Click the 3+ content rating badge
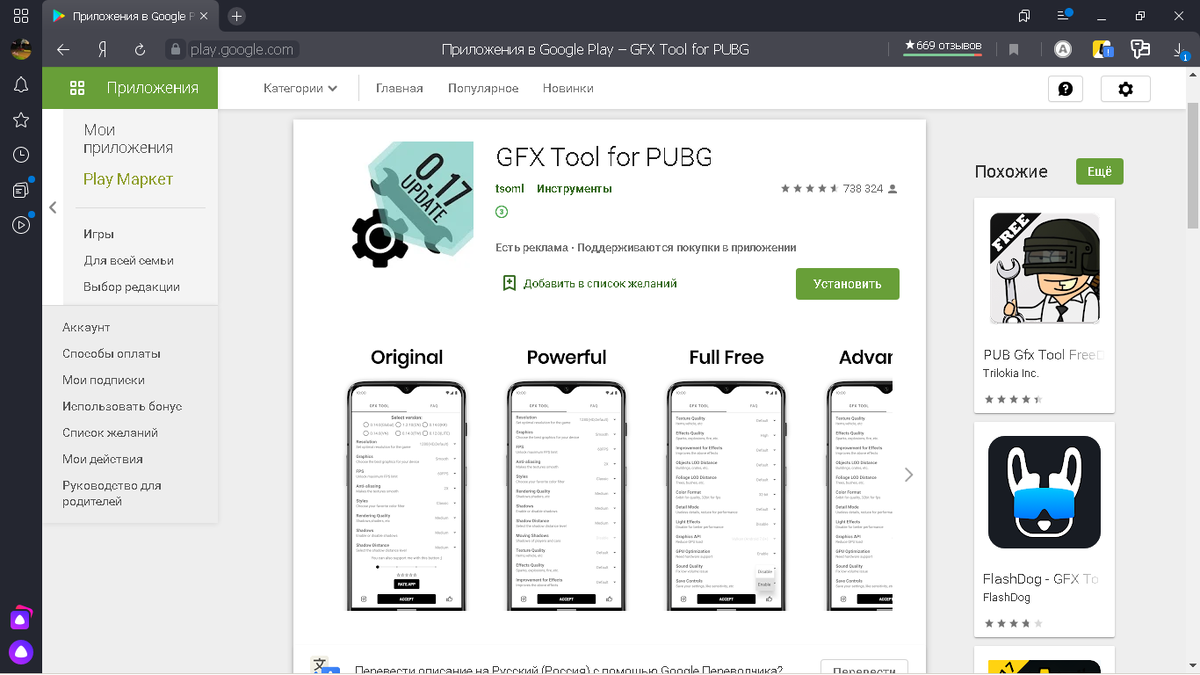Screen dimensions: 1200x675 pyautogui.click(x=502, y=212)
